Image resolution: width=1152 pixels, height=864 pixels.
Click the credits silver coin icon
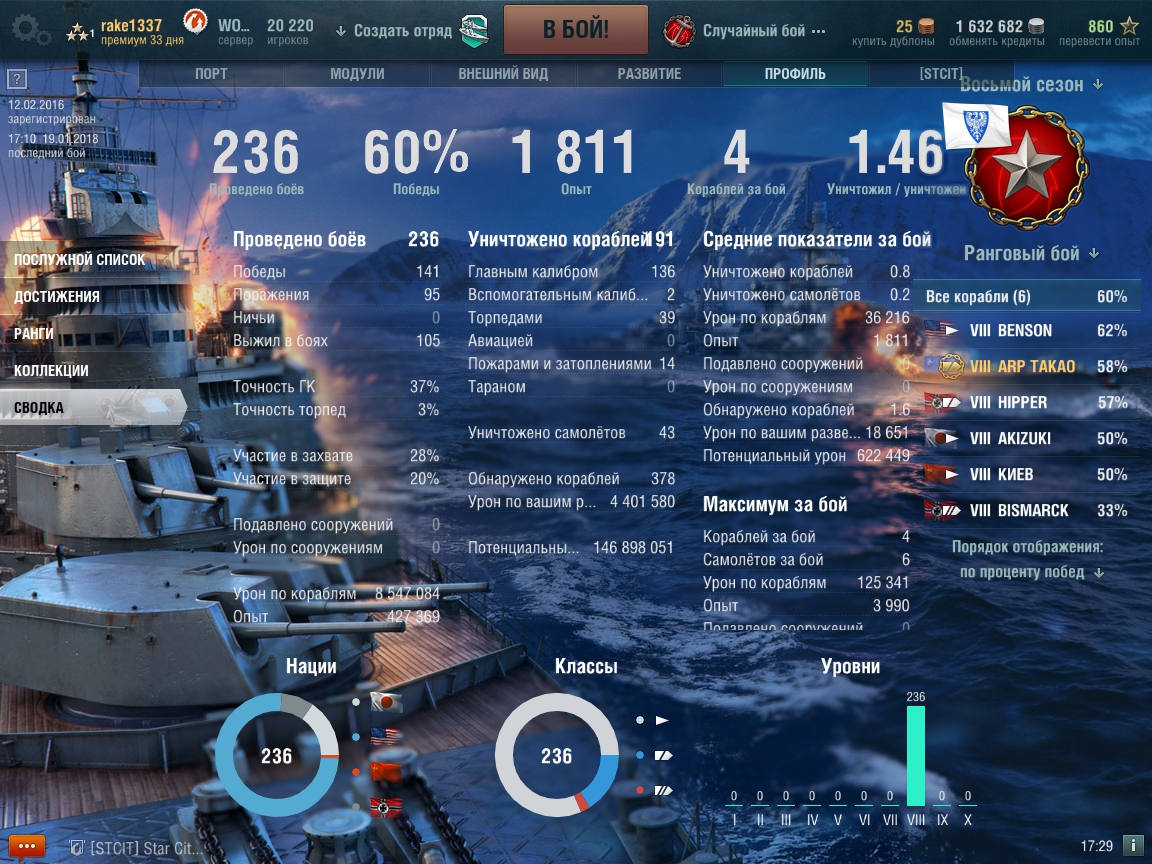point(1036,26)
